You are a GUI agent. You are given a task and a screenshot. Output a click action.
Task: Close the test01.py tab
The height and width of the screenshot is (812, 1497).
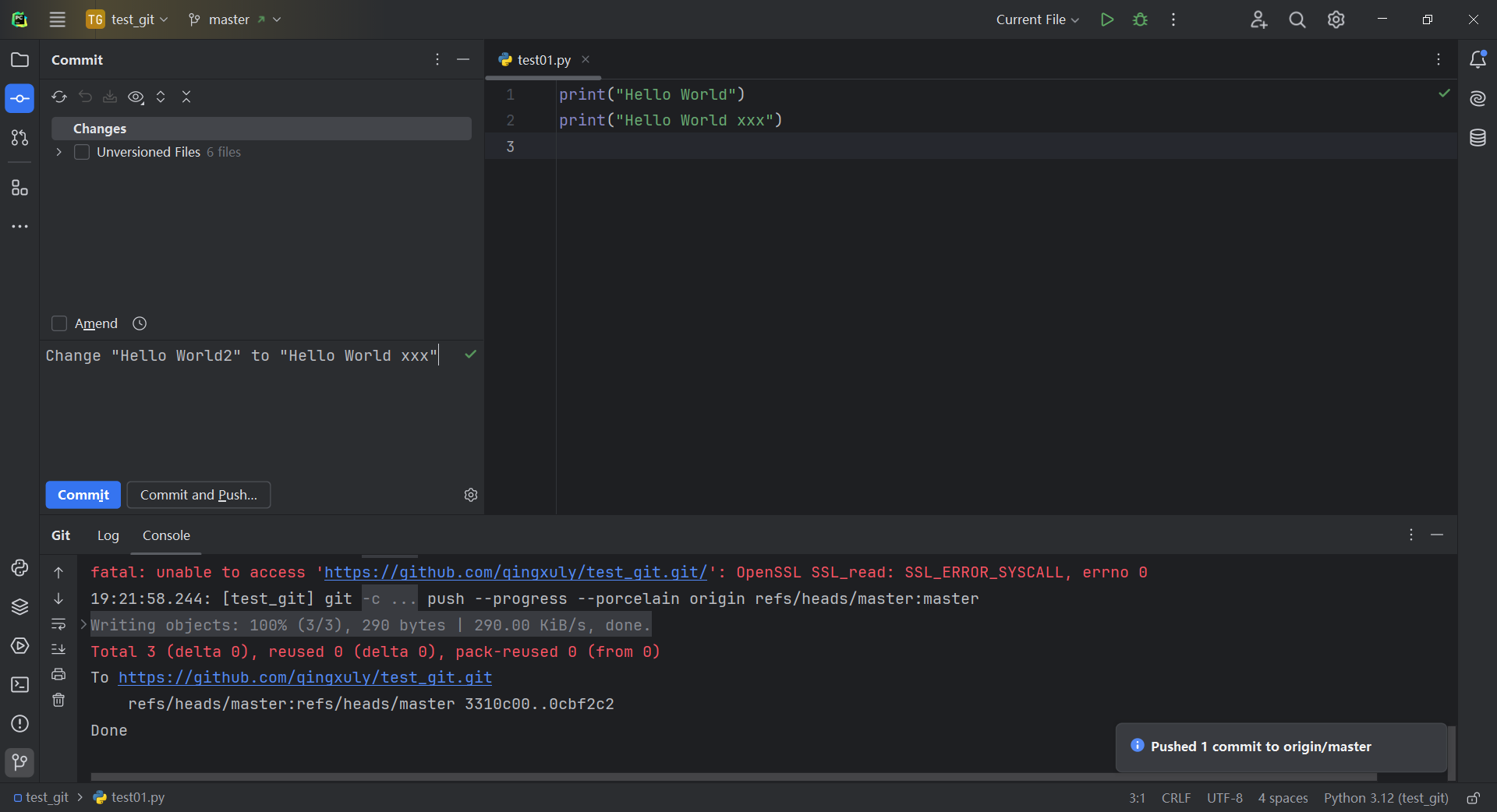pos(586,59)
